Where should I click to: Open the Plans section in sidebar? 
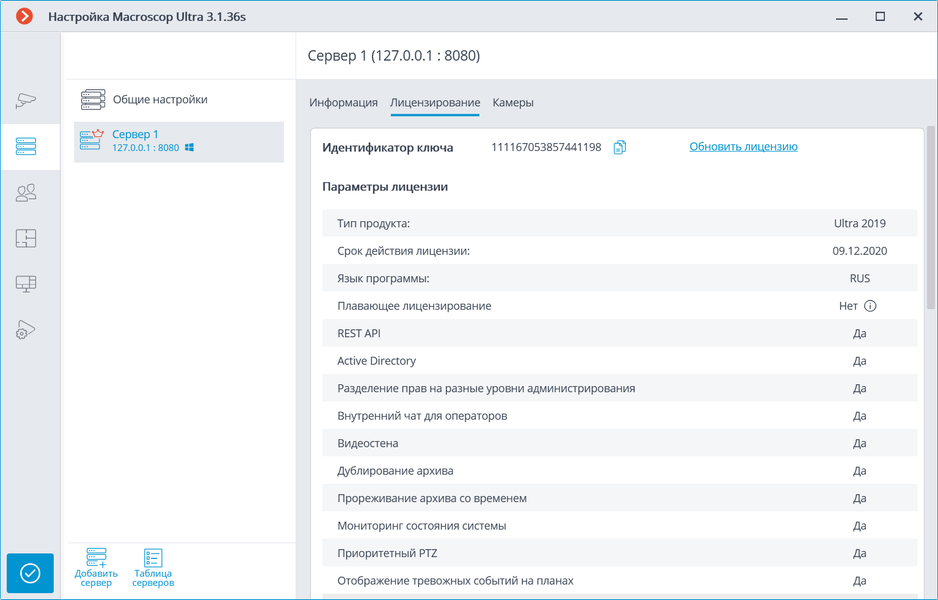pos(26,238)
